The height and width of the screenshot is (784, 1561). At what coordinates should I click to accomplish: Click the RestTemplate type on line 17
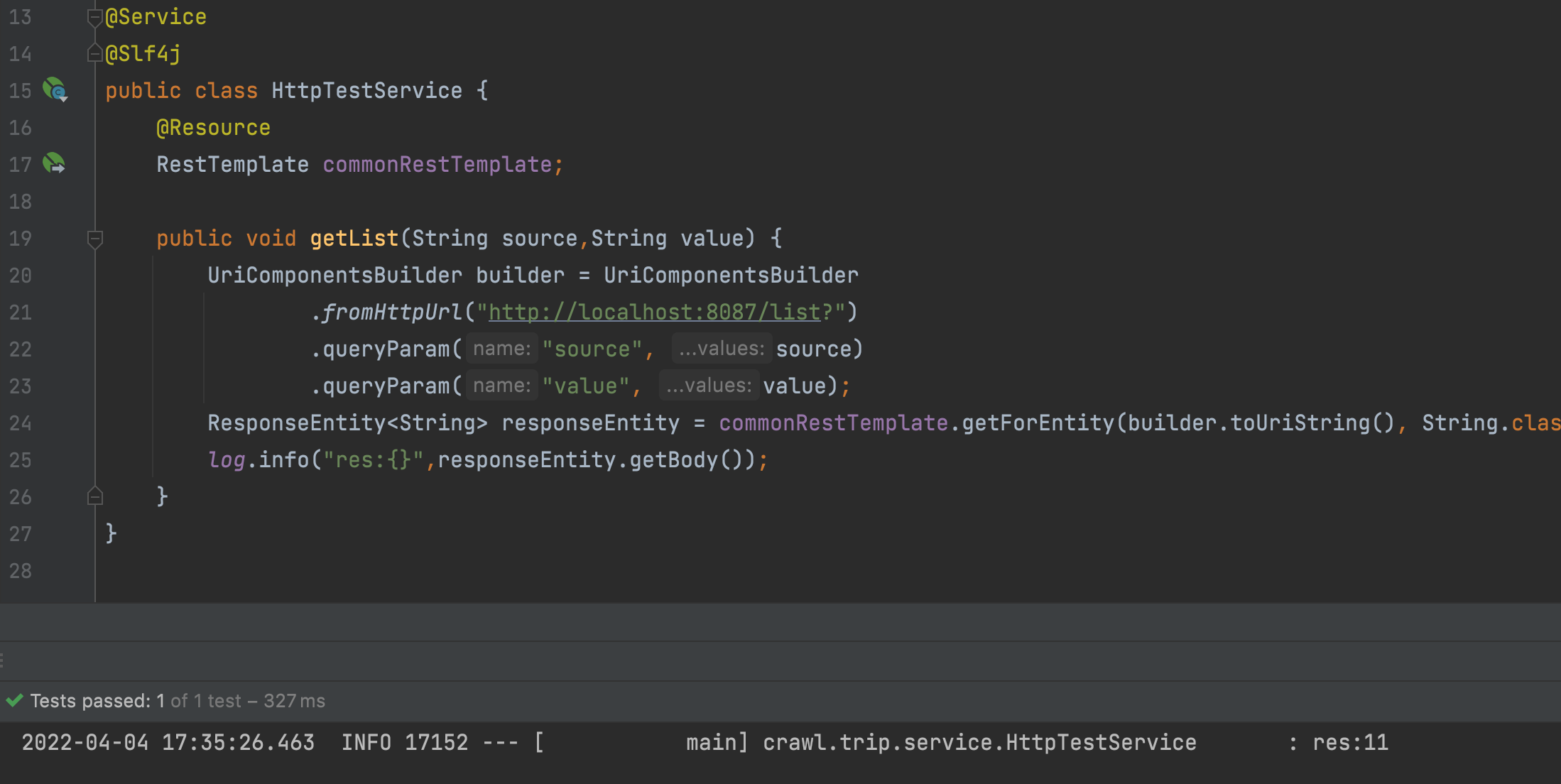(232, 164)
